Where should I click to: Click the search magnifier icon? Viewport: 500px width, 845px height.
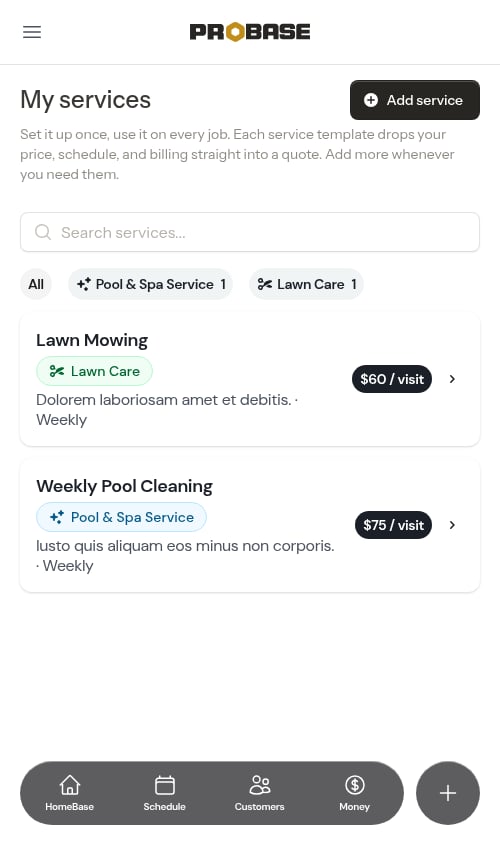coord(43,232)
